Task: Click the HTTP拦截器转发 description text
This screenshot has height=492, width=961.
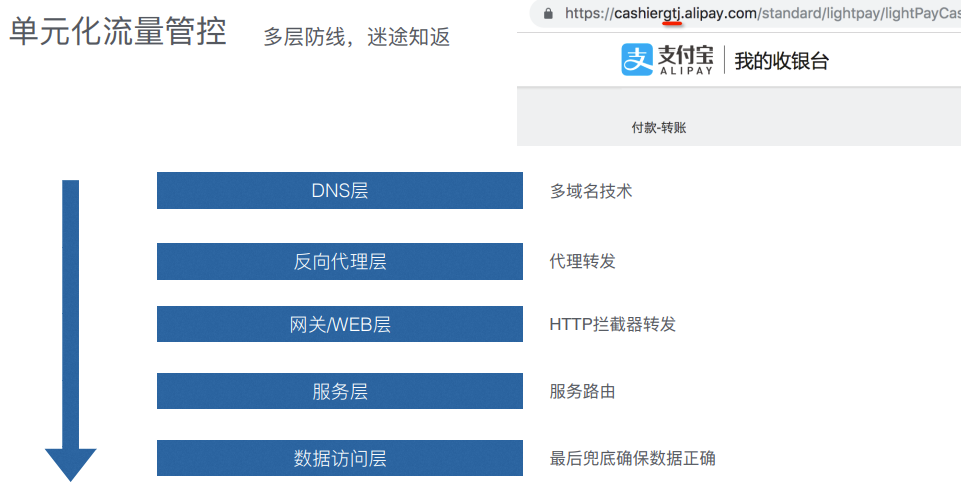Action: (612, 324)
